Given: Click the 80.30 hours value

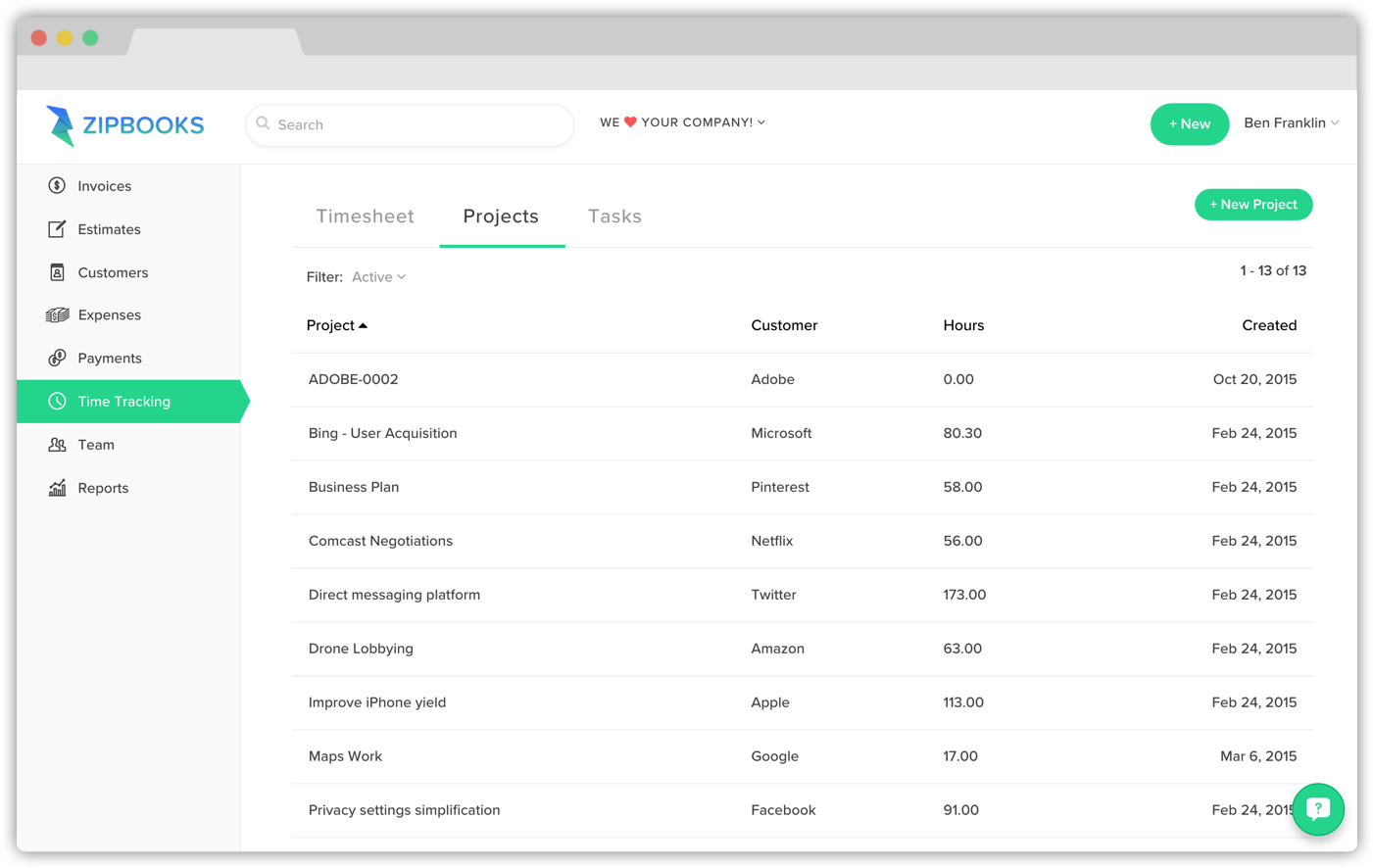Looking at the screenshot, I should tap(962, 433).
